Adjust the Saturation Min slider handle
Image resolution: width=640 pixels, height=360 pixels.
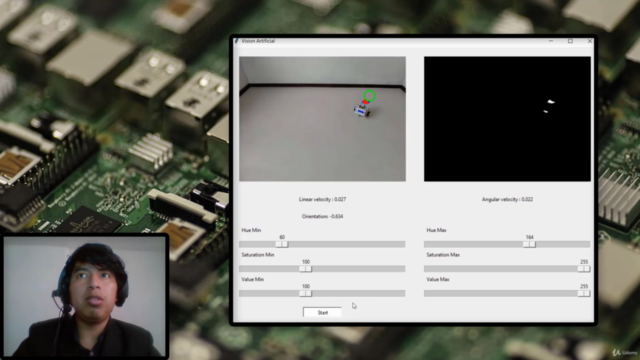pyautogui.click(x=306, y=269)
